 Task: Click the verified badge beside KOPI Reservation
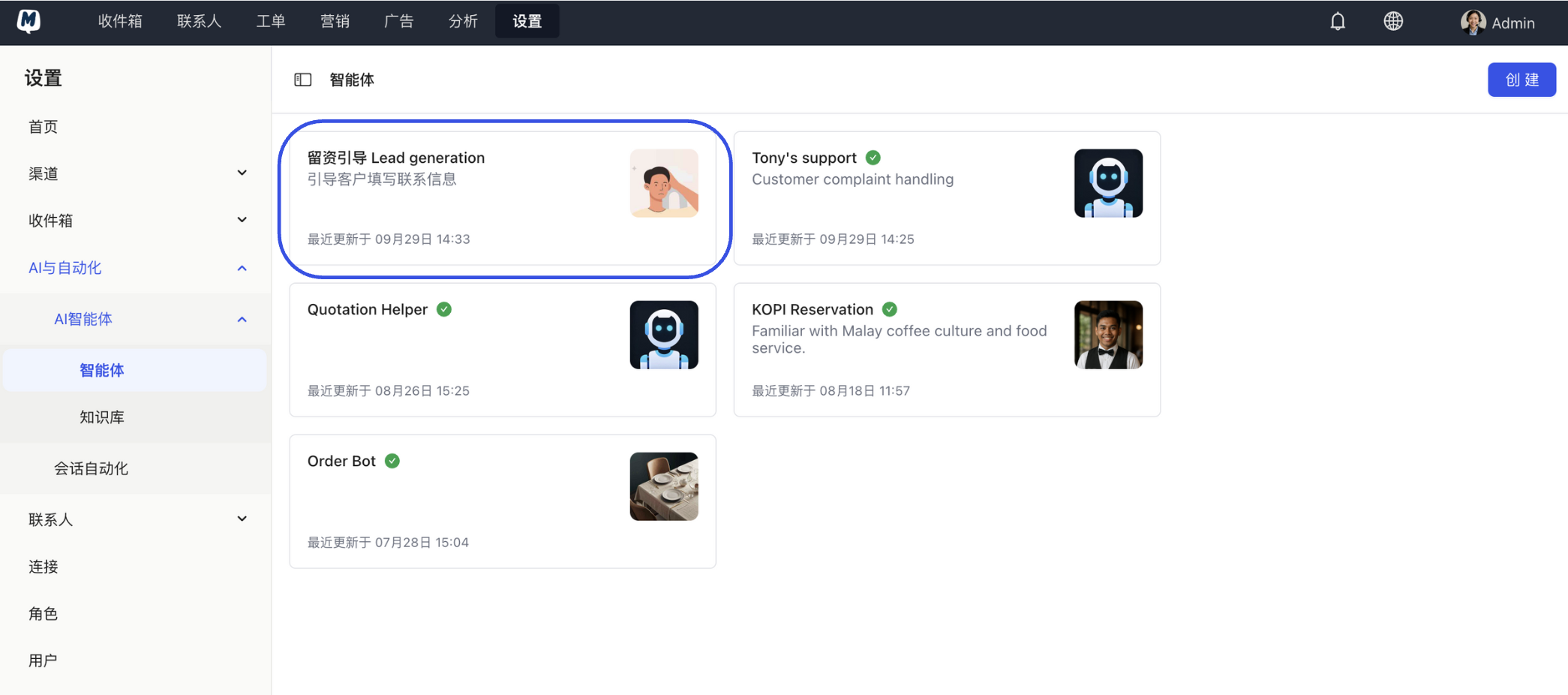(x=890, y=309)
